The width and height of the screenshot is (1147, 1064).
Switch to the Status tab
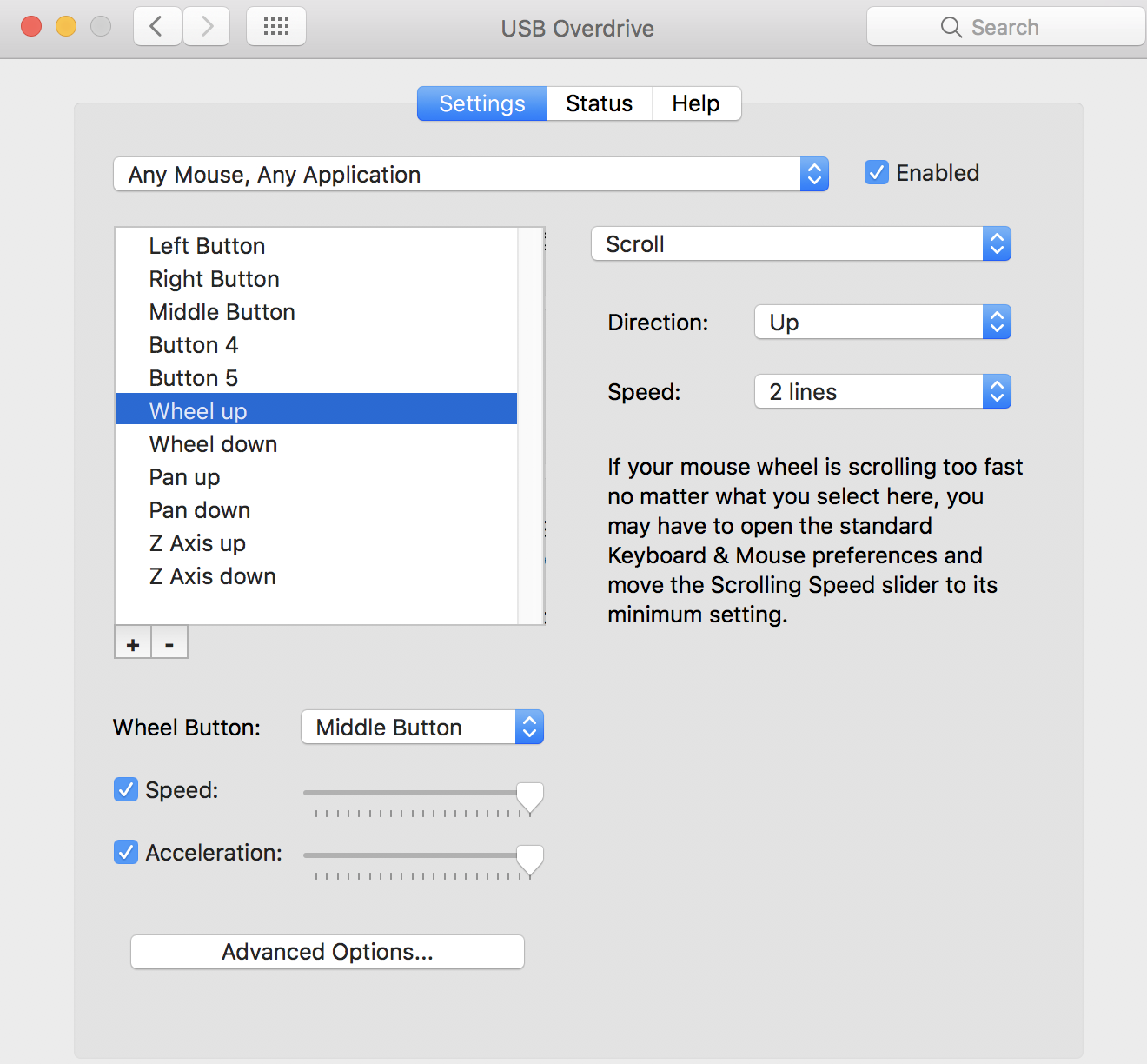coord(600,103)
